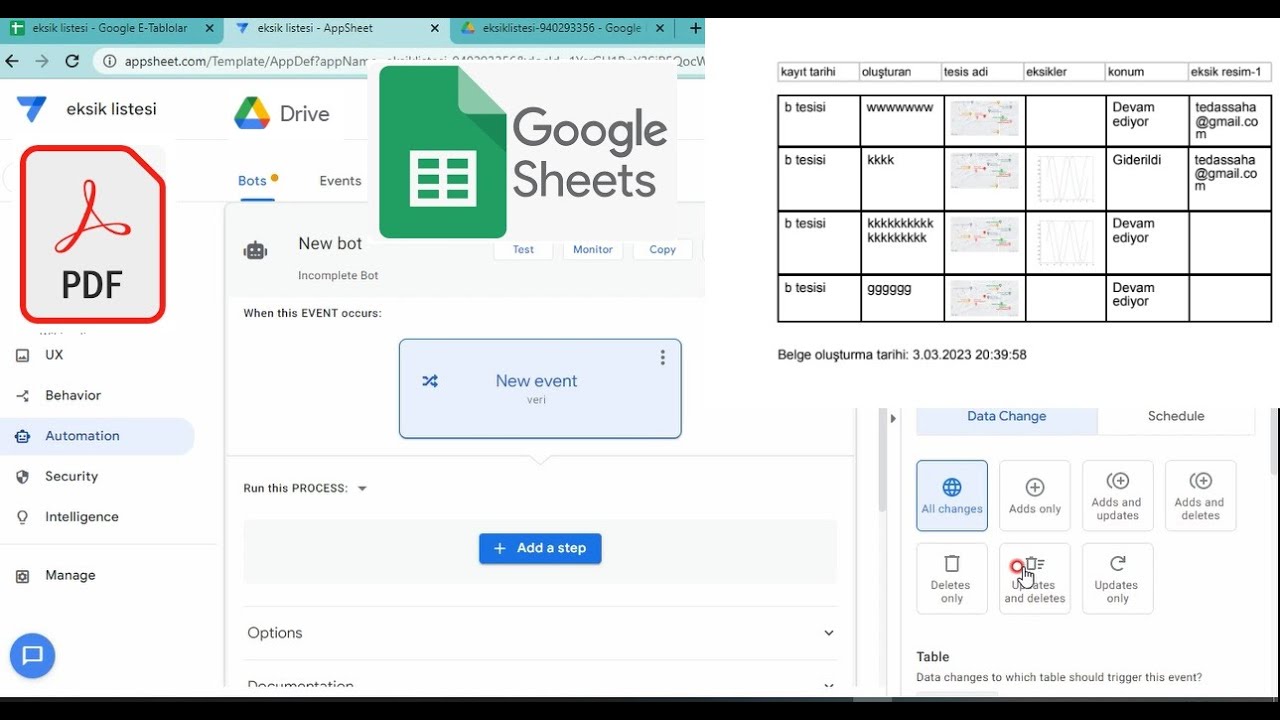Image resolution: width=1280 pixels, height=720 pixels.
Task: Click the New bot title text
Action: tap(330, 244)
